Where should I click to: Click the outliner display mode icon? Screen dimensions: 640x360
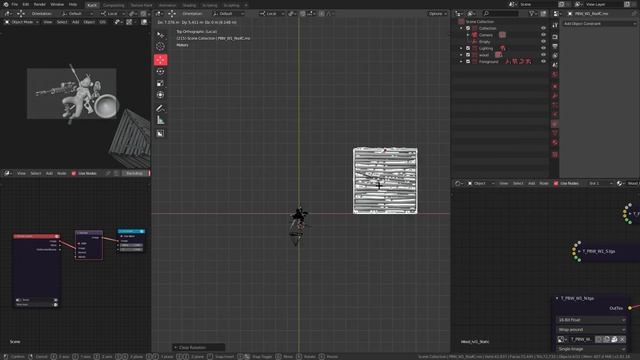(471, 13)
